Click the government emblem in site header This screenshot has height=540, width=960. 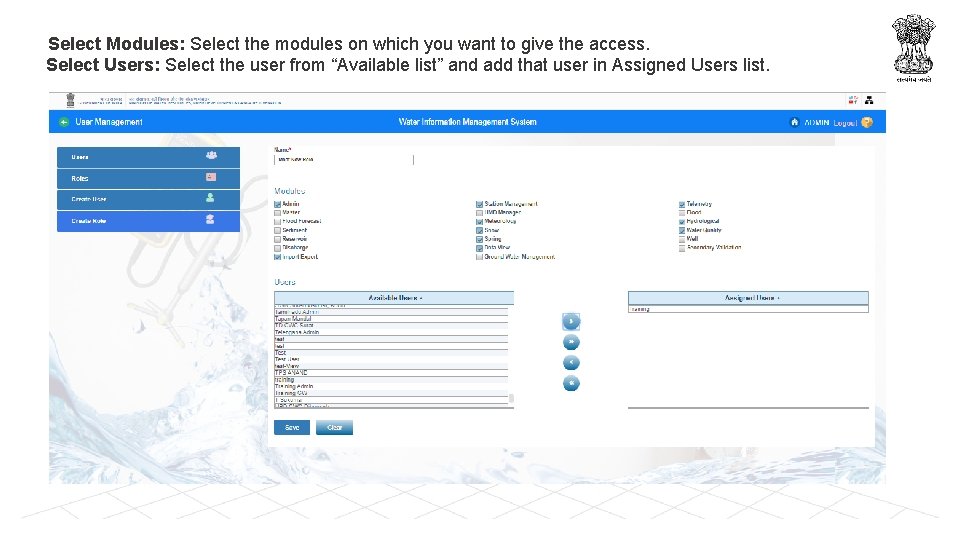click(70, 100)
